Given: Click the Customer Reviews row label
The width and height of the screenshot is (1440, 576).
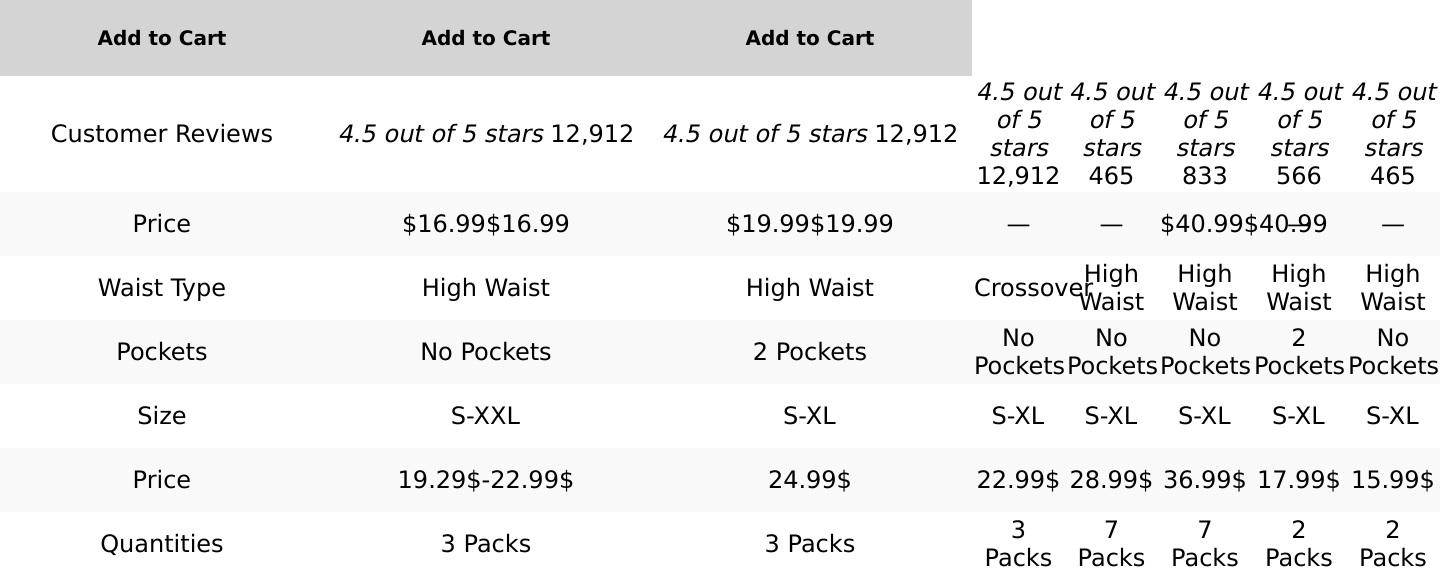Looking at the screenshot, I should click(161, 134).
